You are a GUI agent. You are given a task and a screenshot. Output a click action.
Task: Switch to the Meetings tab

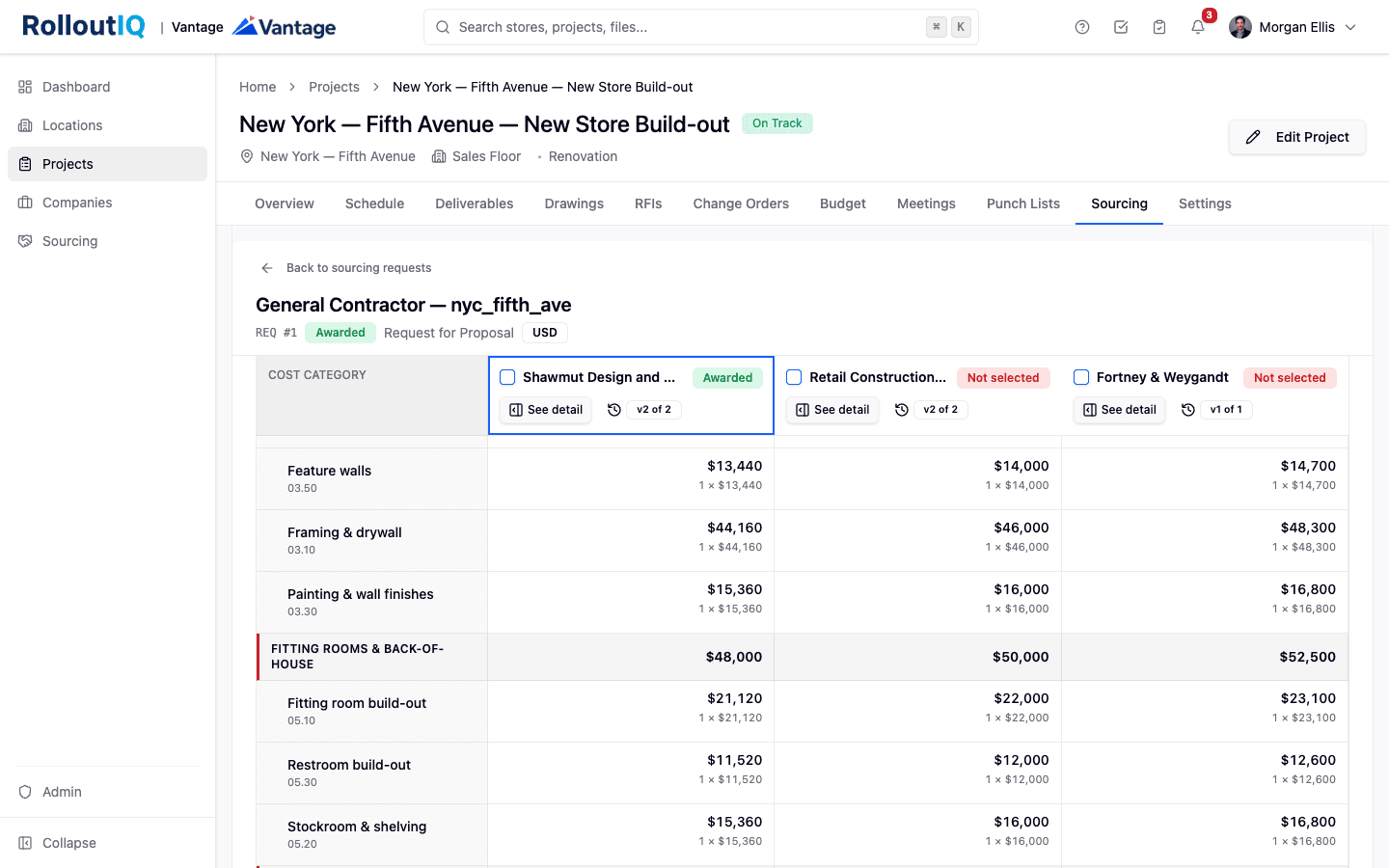[926, 203]
